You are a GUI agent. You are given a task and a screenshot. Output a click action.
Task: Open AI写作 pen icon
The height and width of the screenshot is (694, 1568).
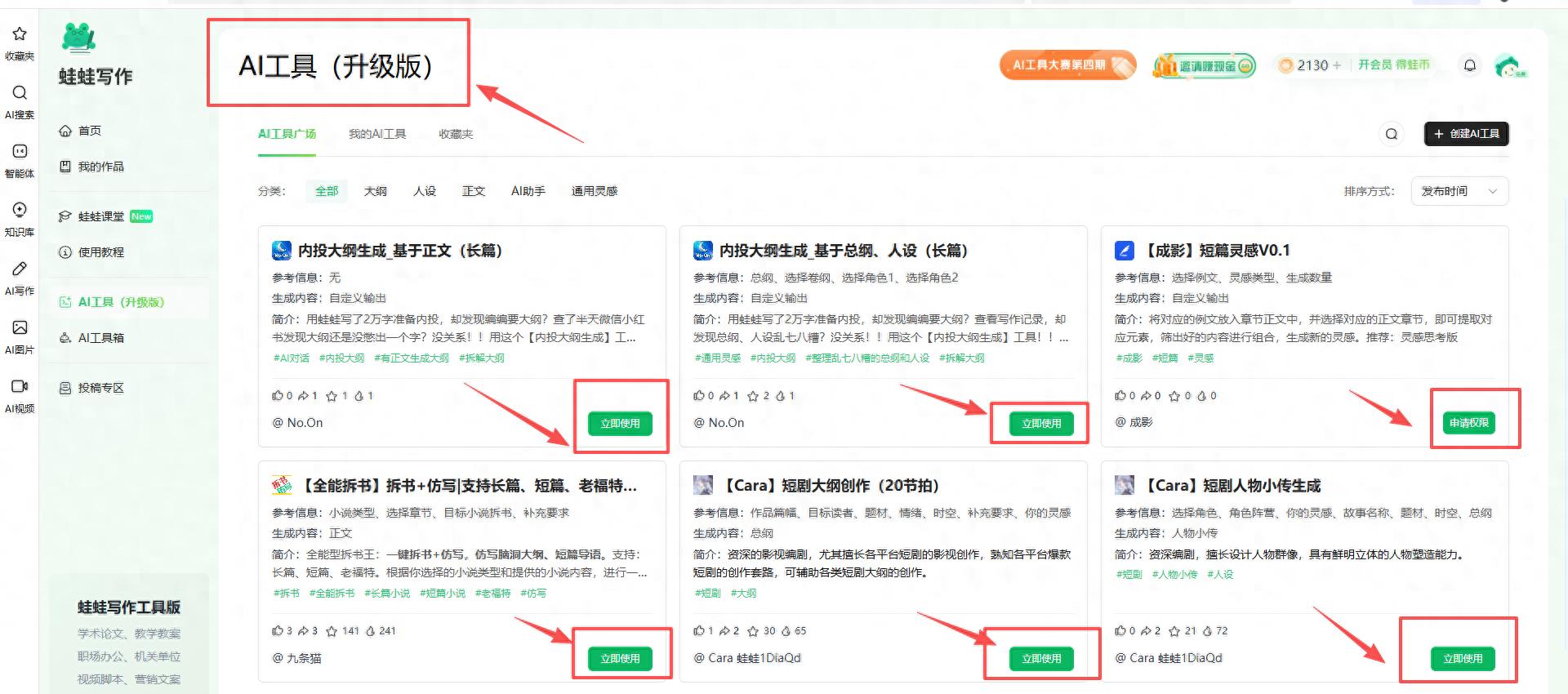[x=20, y=269]
